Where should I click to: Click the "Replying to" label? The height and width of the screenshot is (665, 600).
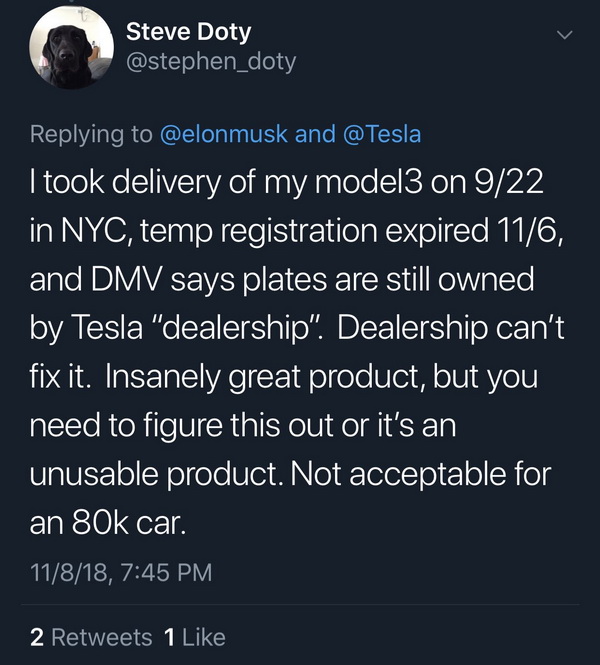click(x=91, y=134)
